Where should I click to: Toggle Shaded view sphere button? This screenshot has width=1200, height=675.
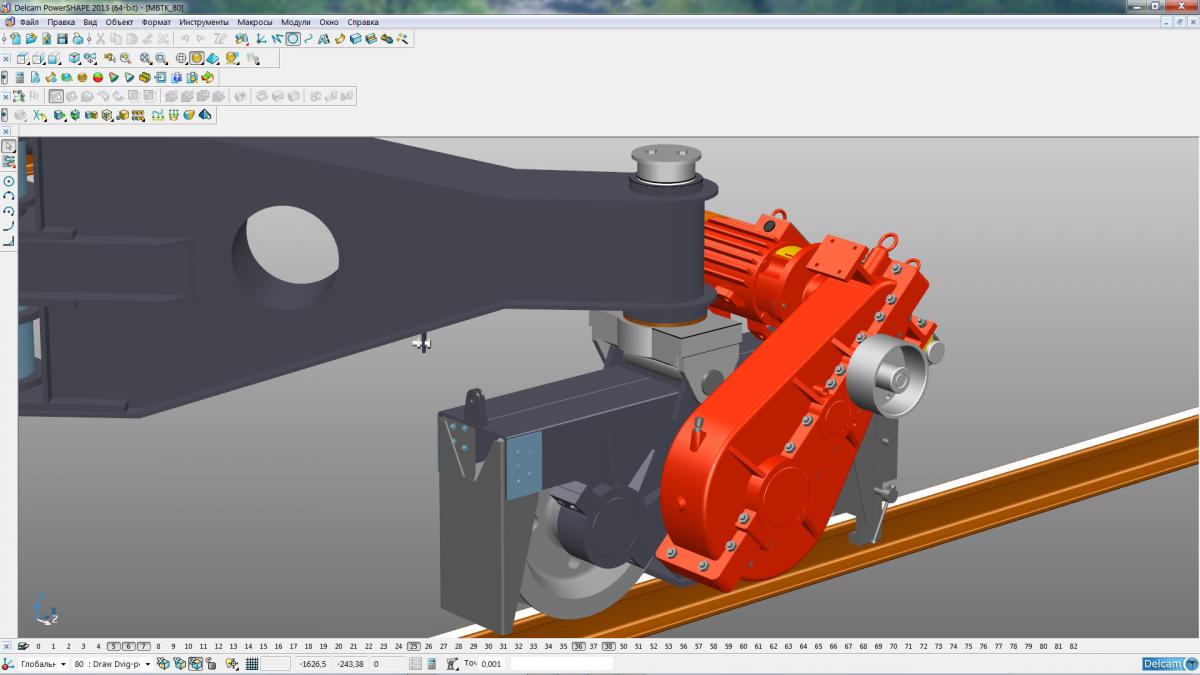(197, 59)
